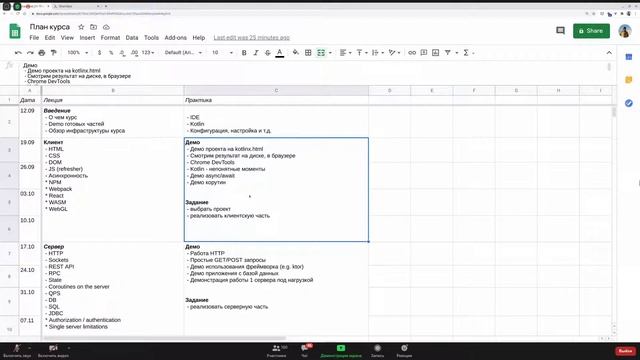Image resolution: width=640 pixels, height=360 pixels.
Task: Open comment history icon
Action: (560, 31)
